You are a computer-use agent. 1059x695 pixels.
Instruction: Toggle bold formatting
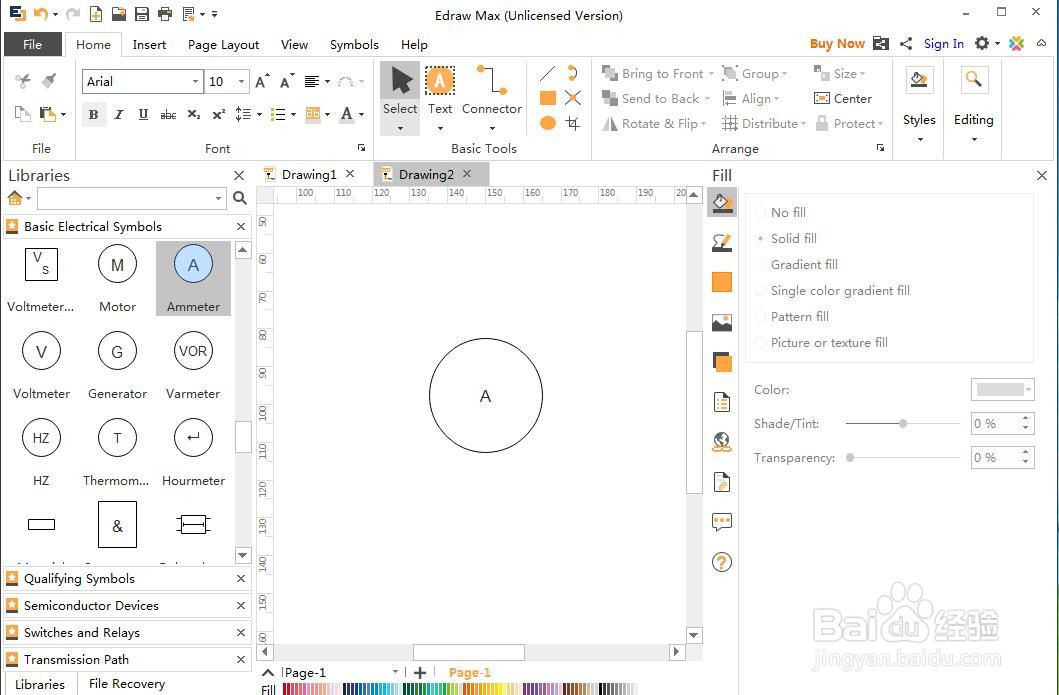(93, 114)
